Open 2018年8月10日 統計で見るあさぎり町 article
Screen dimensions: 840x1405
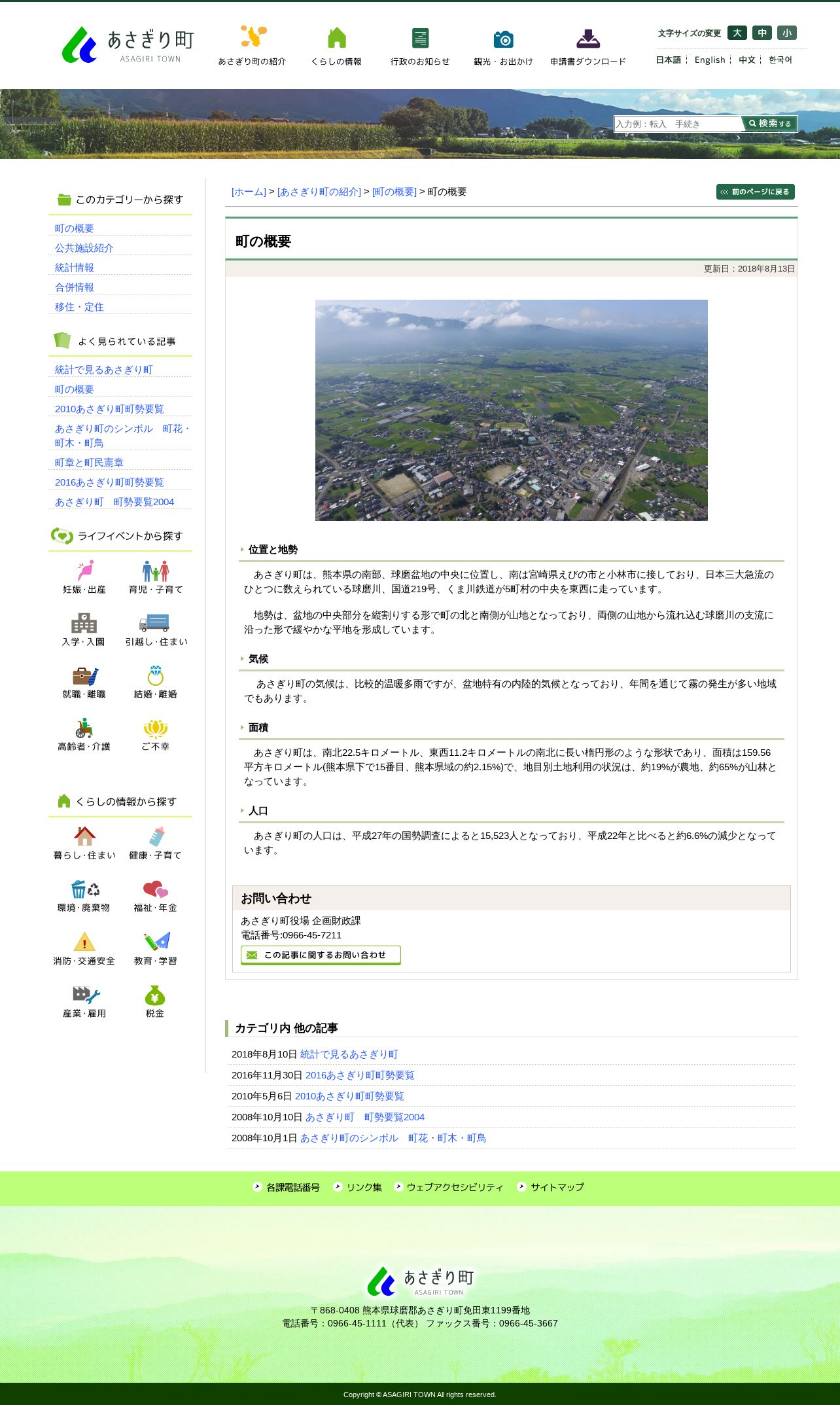click(x=349, y=1054)
